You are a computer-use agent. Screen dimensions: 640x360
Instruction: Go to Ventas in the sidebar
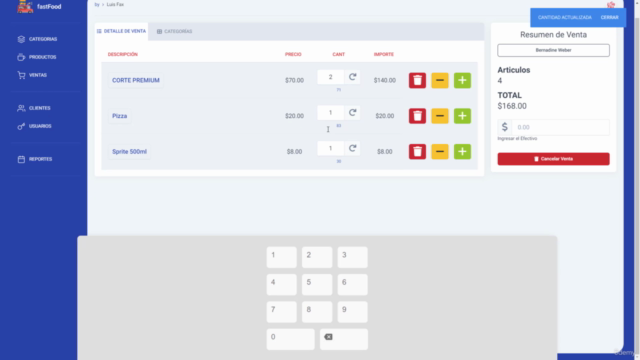[x=32, y=75]
